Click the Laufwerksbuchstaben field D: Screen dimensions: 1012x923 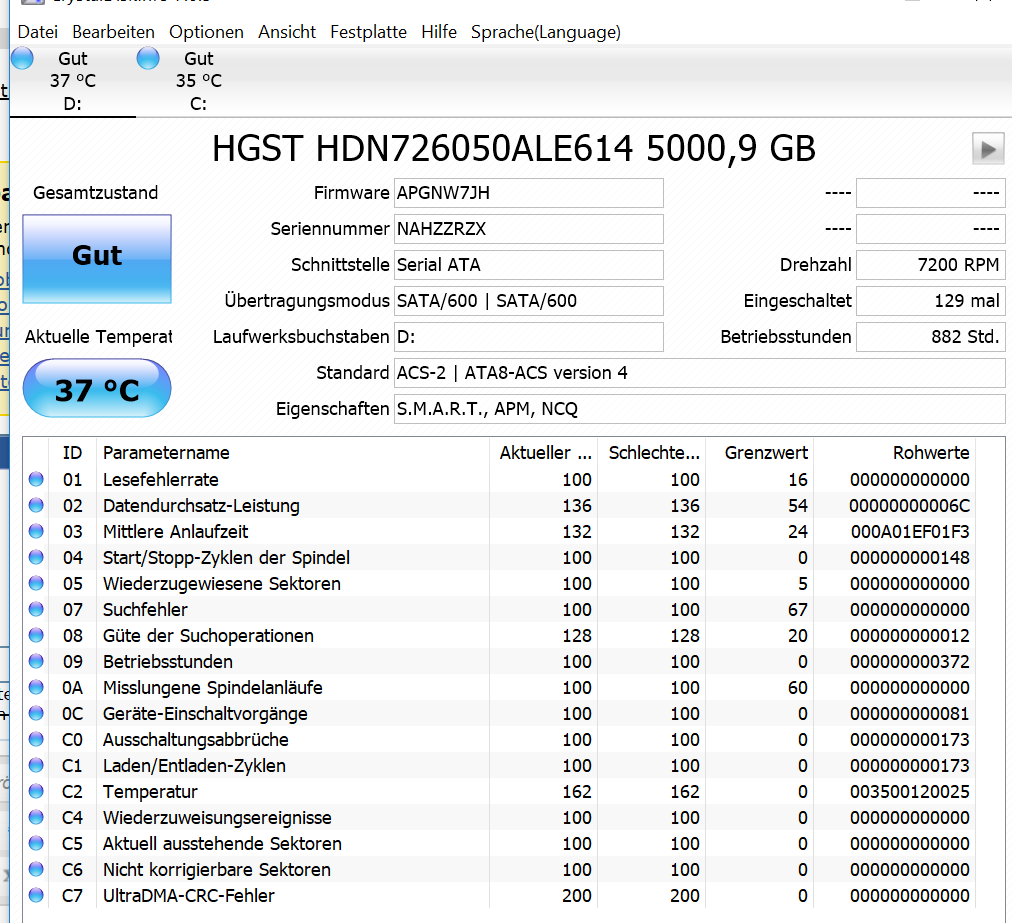[529, 337]
